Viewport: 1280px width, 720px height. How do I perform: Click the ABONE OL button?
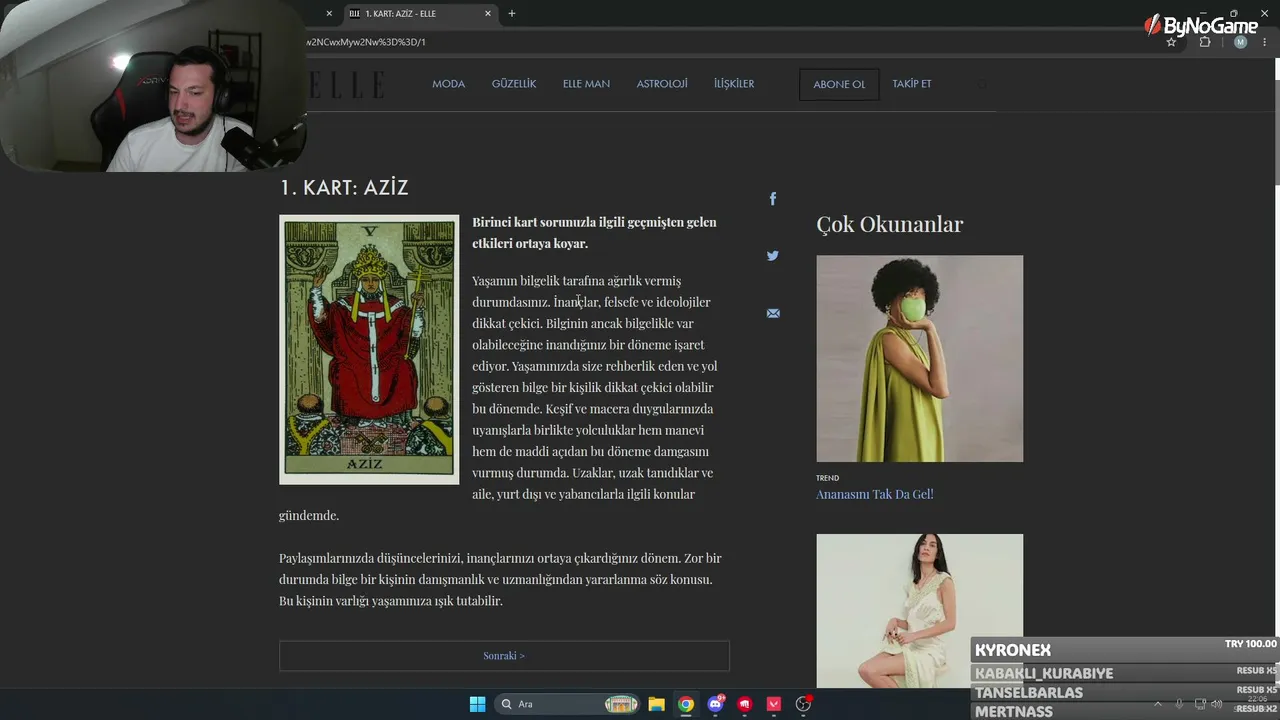point(839,84)
